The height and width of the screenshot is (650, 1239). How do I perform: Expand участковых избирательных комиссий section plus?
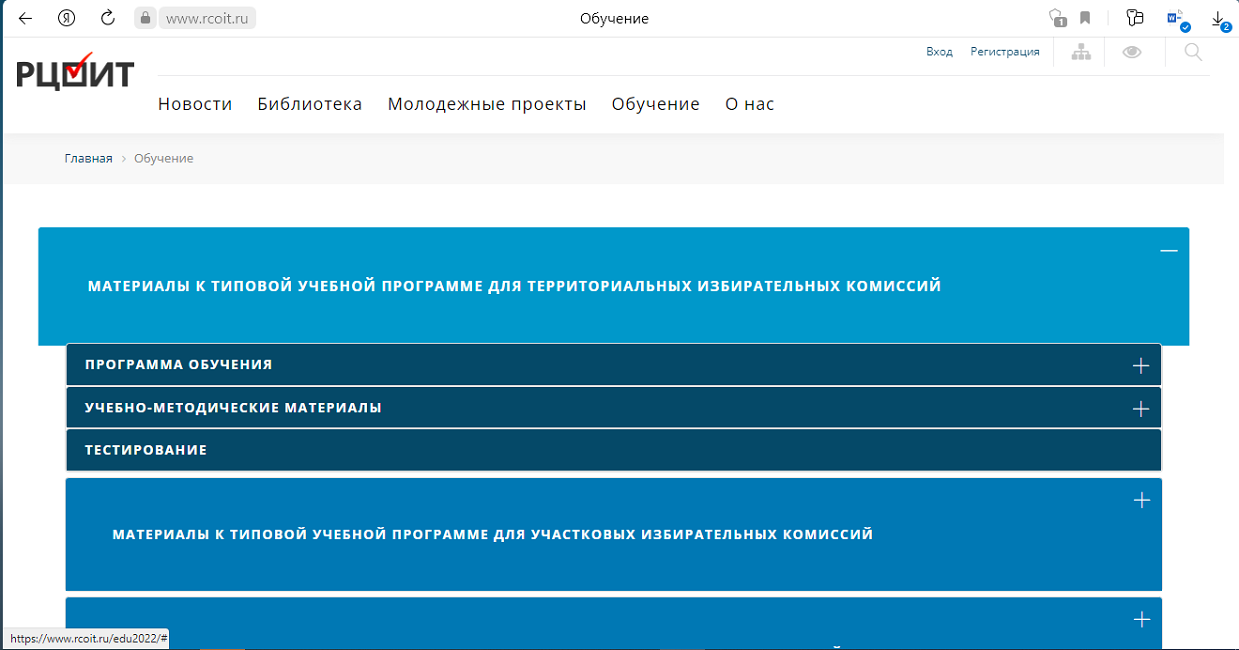[1142, 500]
